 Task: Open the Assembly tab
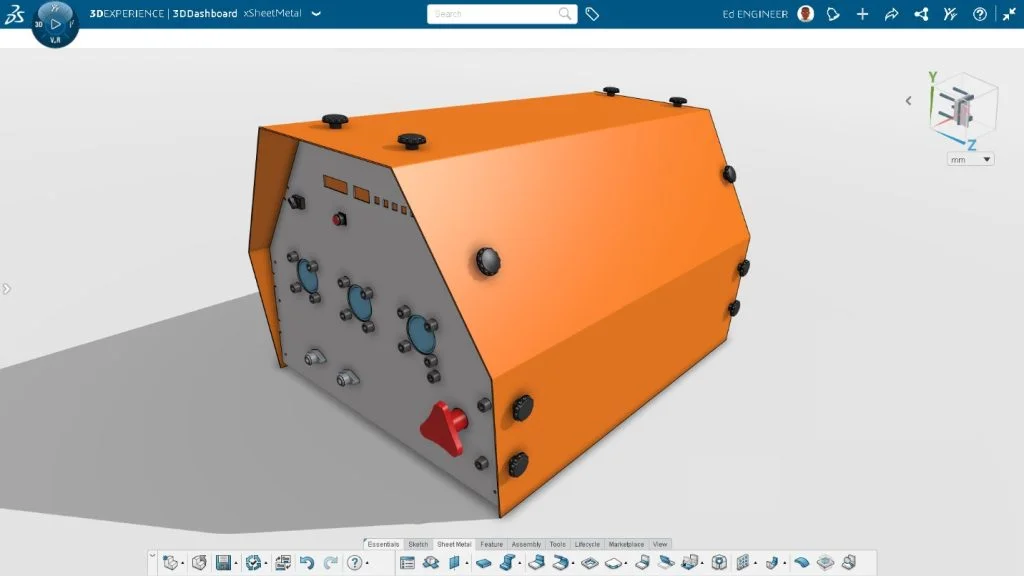pyautogui.click(x=526, y=544)
